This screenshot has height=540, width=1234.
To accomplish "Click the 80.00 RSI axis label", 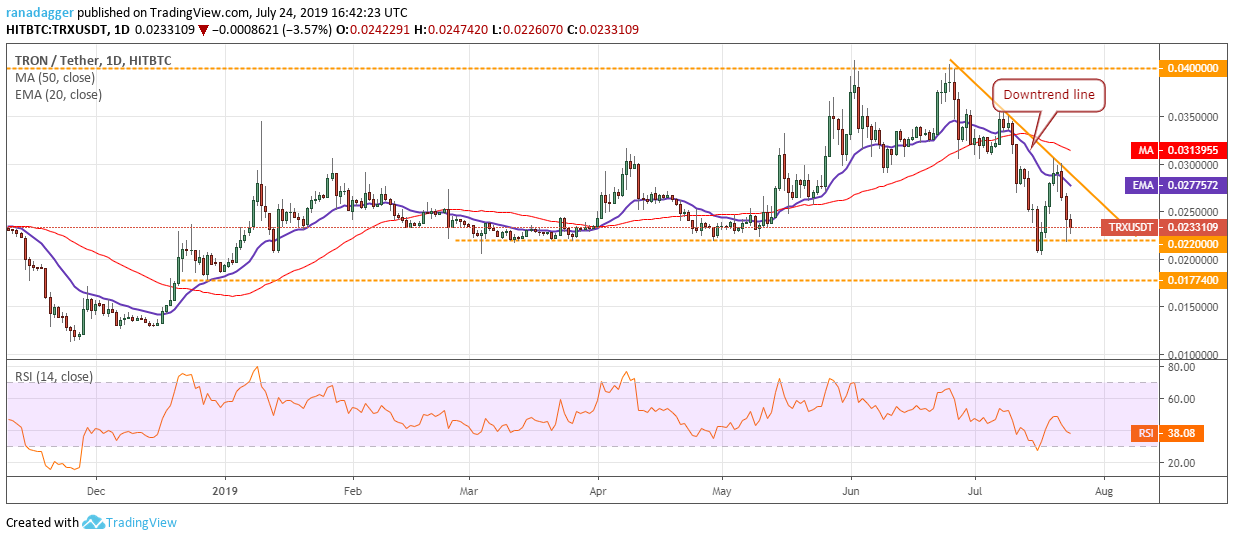I will tap(1181, 367).
